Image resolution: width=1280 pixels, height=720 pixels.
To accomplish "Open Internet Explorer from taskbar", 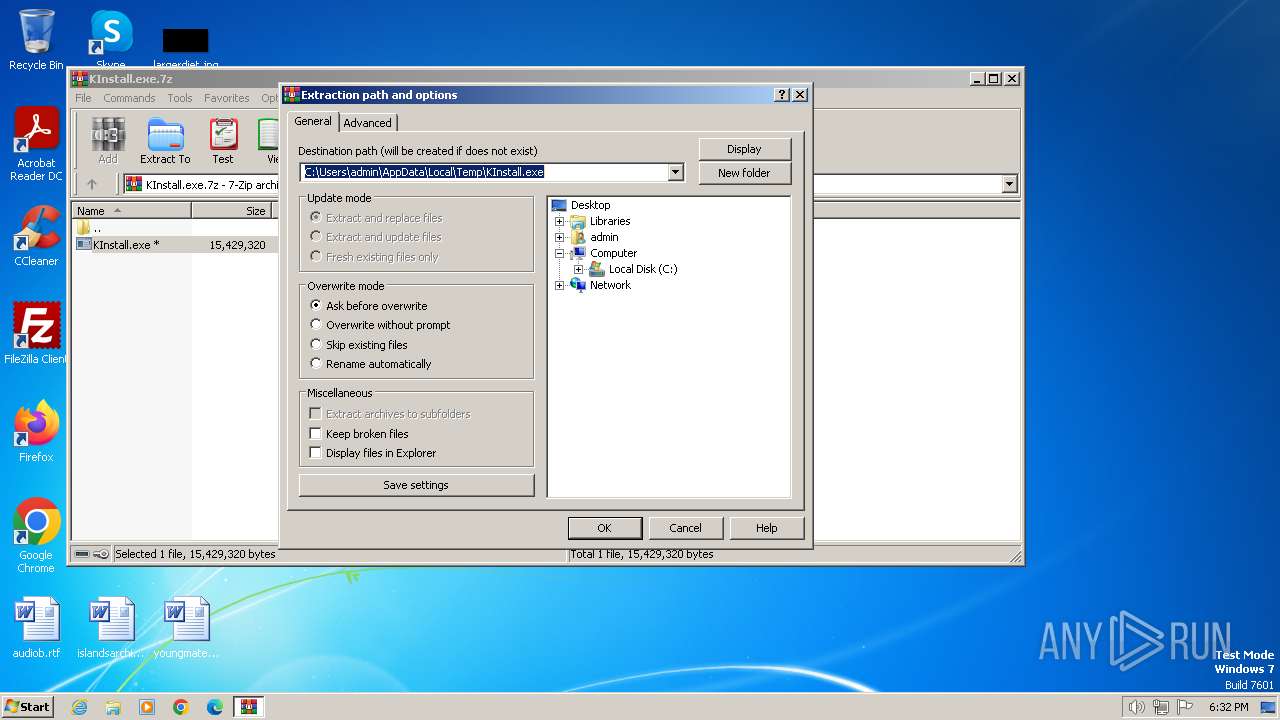I will 79,707.
